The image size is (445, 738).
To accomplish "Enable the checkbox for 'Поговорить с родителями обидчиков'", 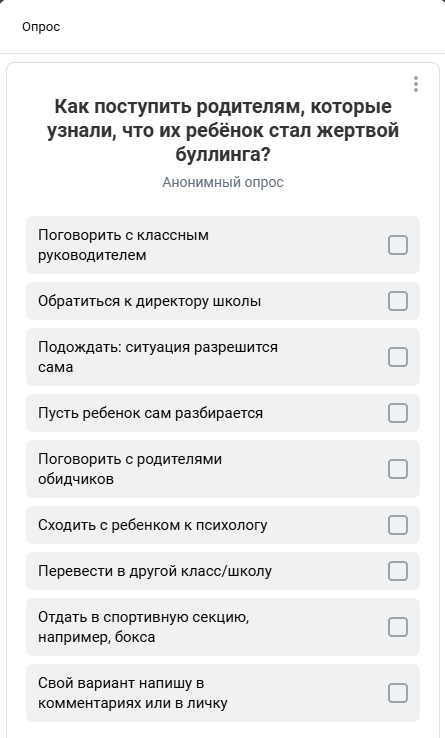I will [x=398, y=469].
